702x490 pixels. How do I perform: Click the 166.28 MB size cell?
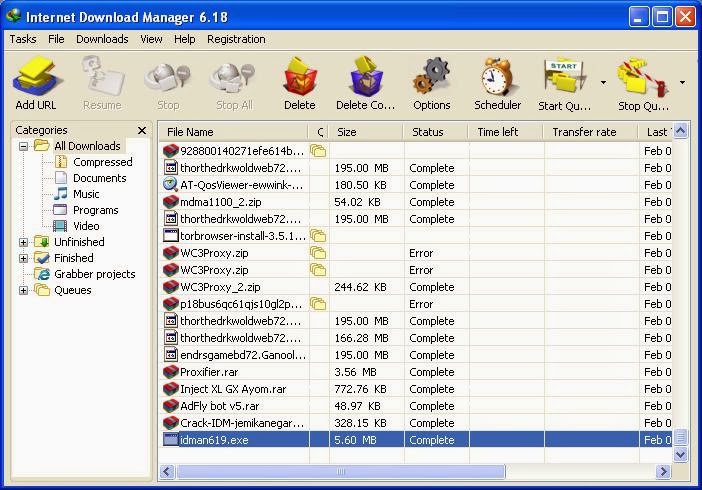click(x=362, y=338)
